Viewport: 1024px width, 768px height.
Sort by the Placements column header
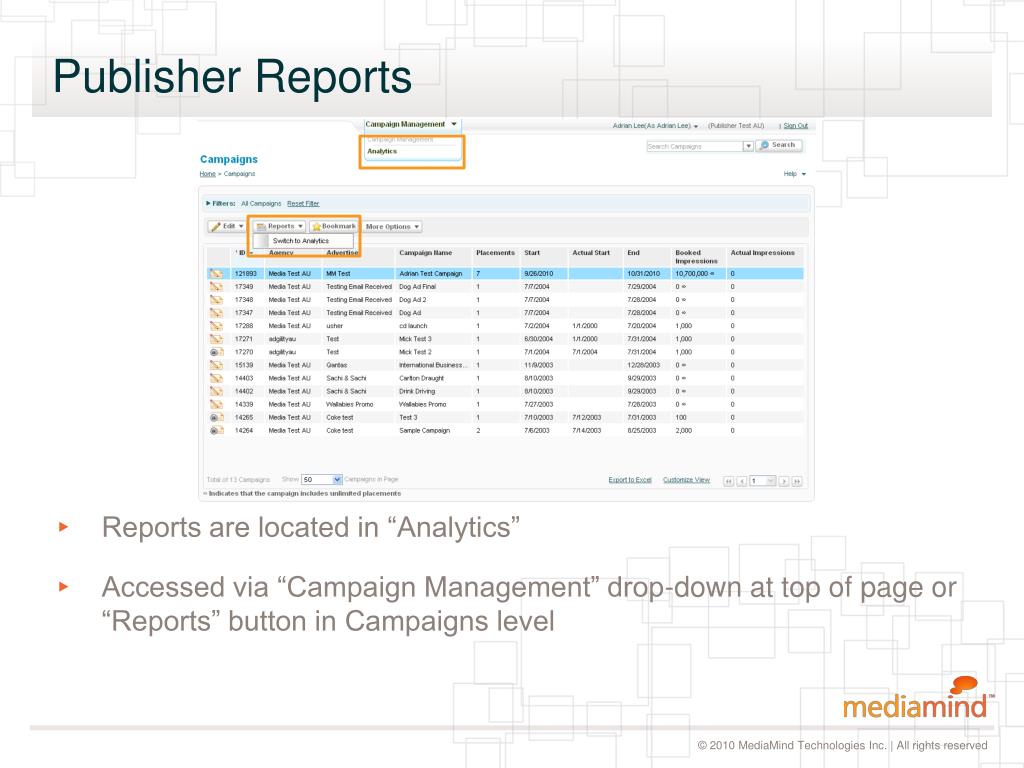coord(495,253)
